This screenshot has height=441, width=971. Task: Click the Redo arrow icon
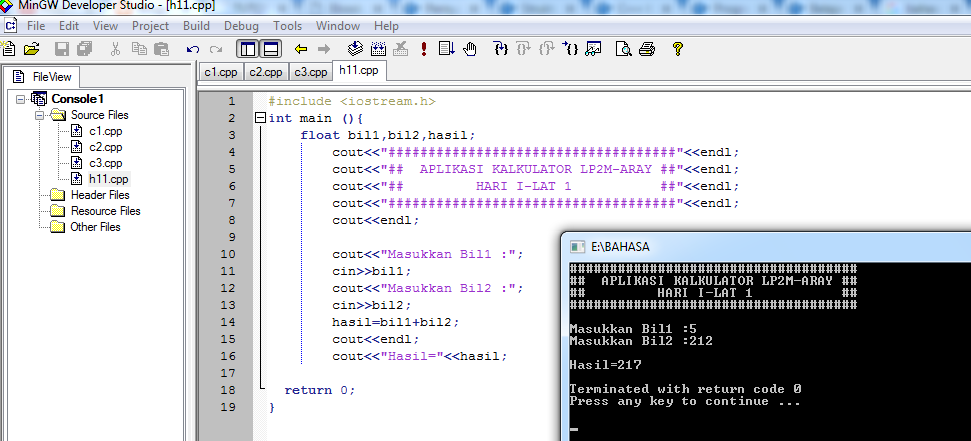click(x=216, y=50)
